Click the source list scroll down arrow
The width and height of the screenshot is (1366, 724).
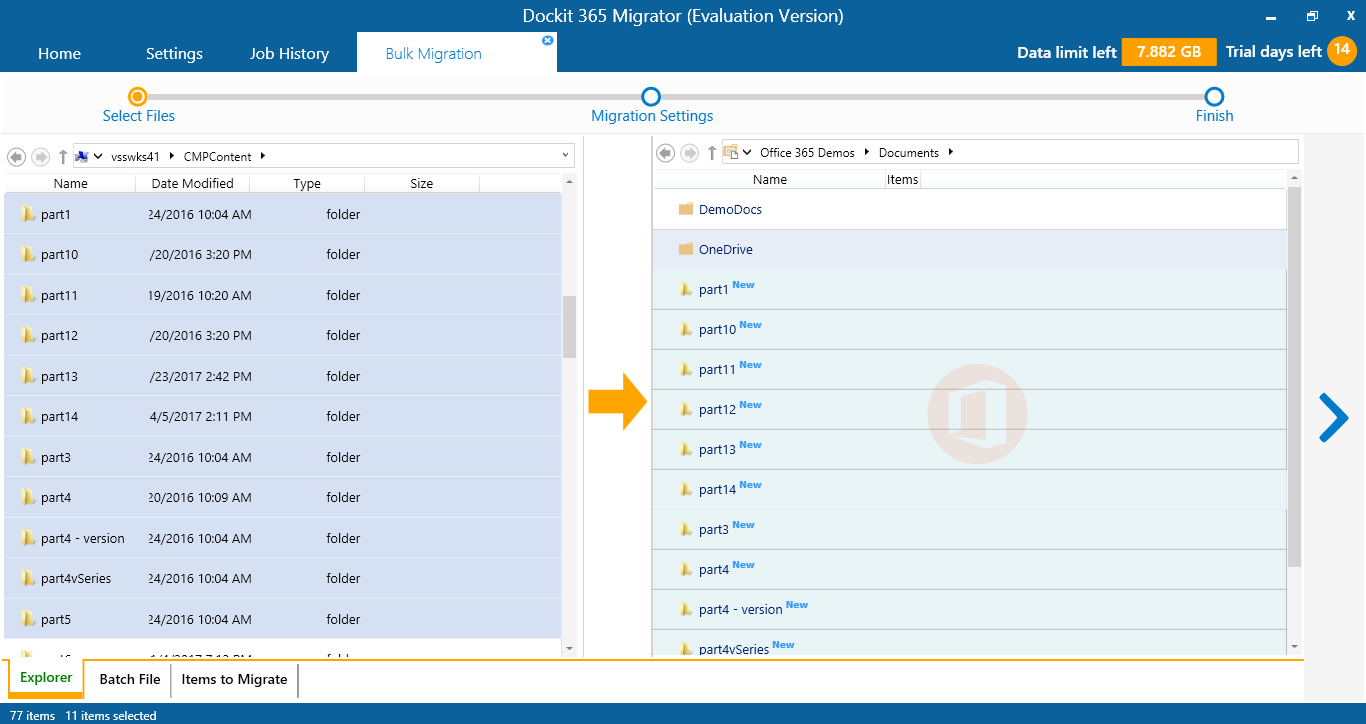(x=569, y=648)
